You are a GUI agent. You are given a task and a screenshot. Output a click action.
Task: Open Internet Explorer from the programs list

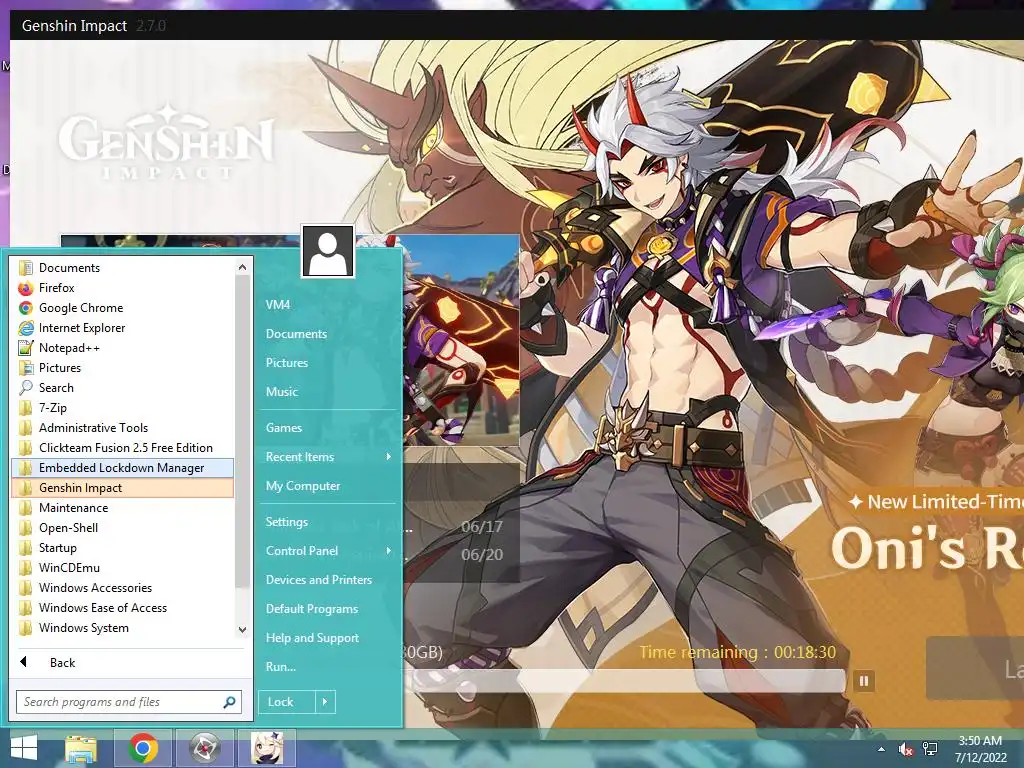pyautogui.click(x=123, y=328)
